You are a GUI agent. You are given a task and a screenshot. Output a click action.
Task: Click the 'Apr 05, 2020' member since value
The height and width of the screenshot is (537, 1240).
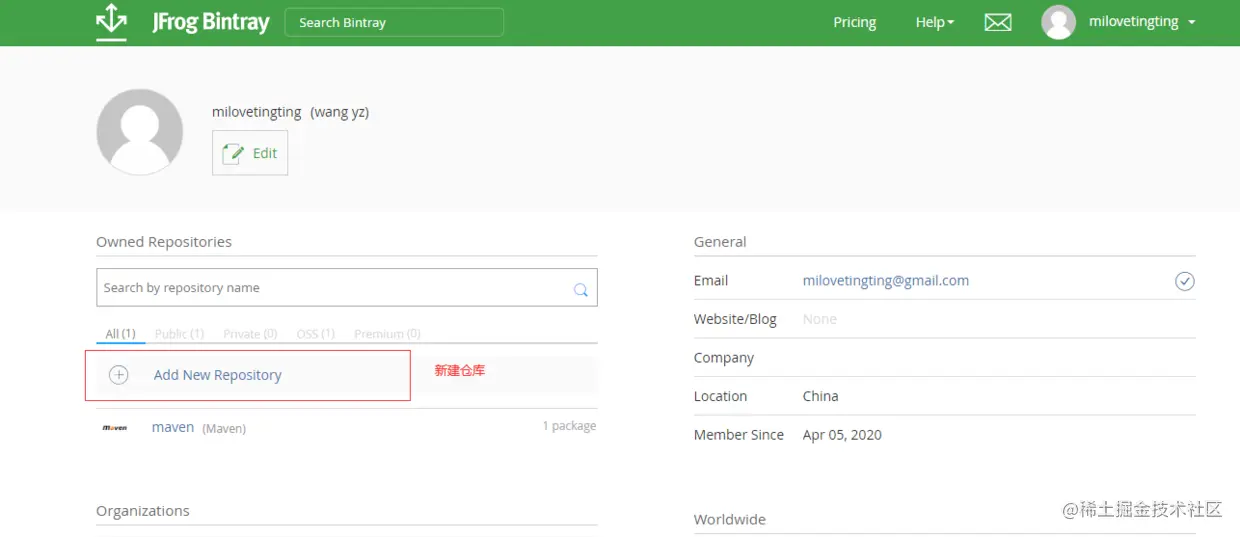(x=842, y=435)
